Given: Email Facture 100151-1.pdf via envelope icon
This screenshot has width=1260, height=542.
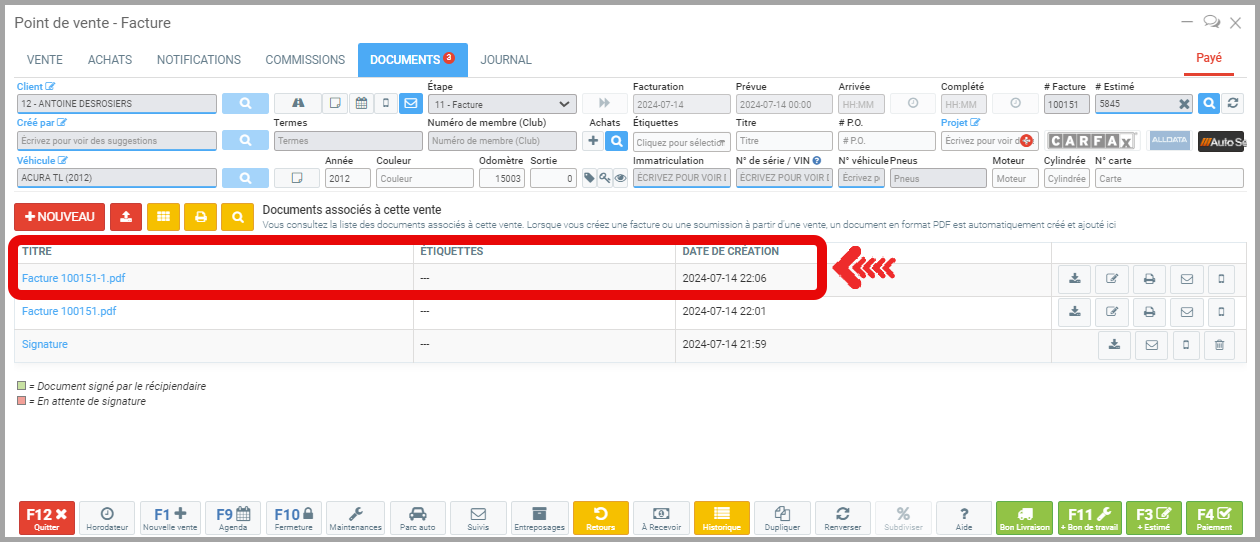Looking at the screenshot, I should (1186, 279).
